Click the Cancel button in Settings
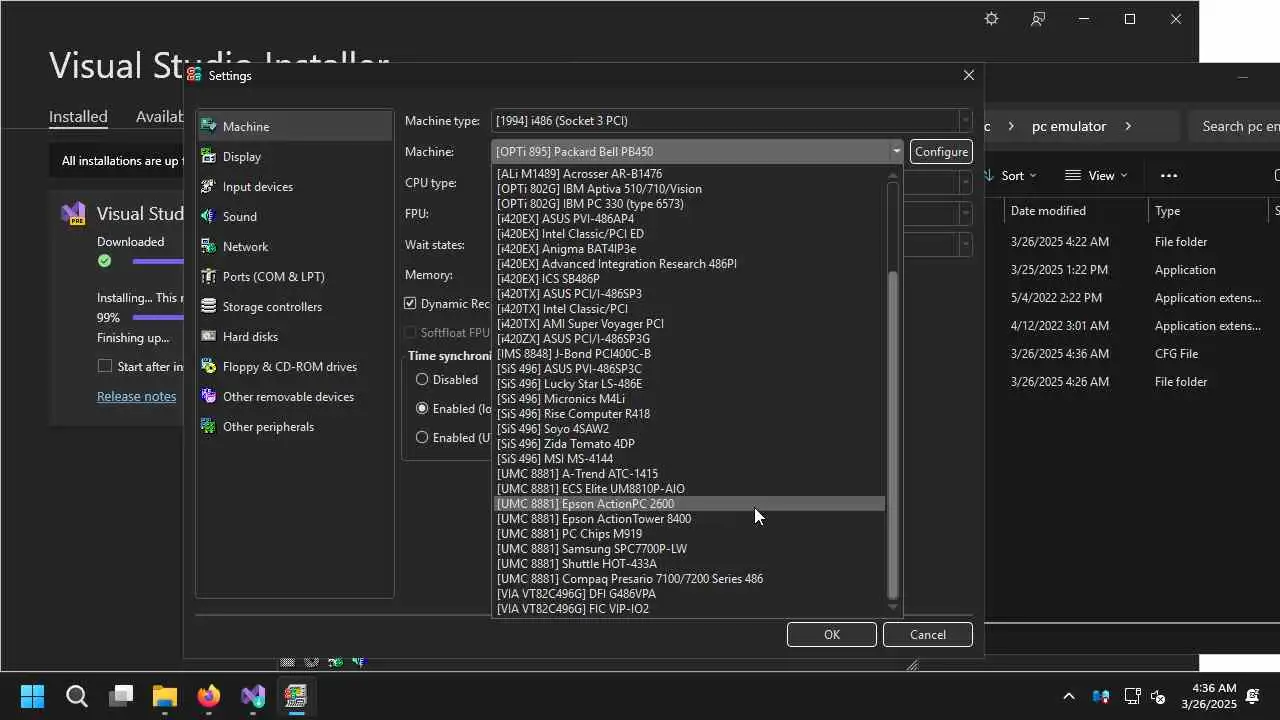This screenshot has width=1280, height=720. (x=928, y=634)
